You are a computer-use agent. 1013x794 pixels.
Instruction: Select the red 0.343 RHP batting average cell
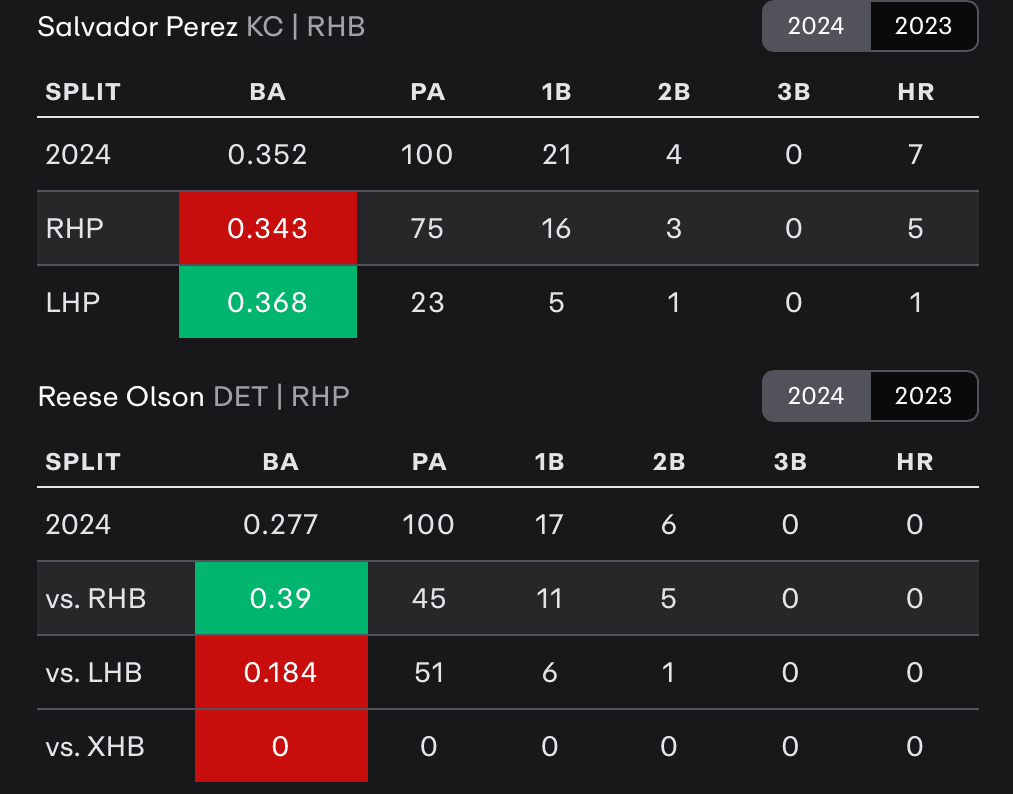pos(268,228)
